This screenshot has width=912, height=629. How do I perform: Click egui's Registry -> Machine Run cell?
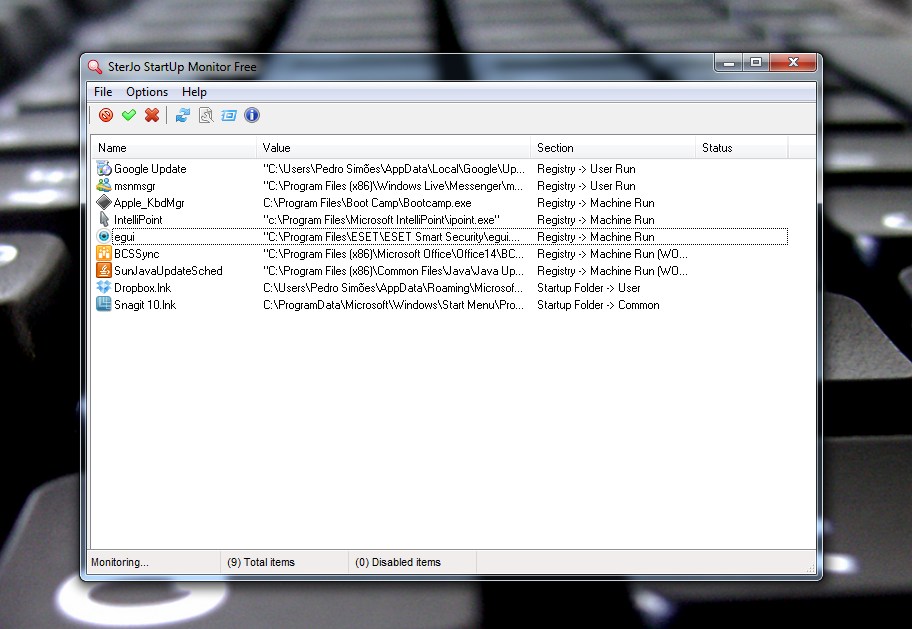596,237
